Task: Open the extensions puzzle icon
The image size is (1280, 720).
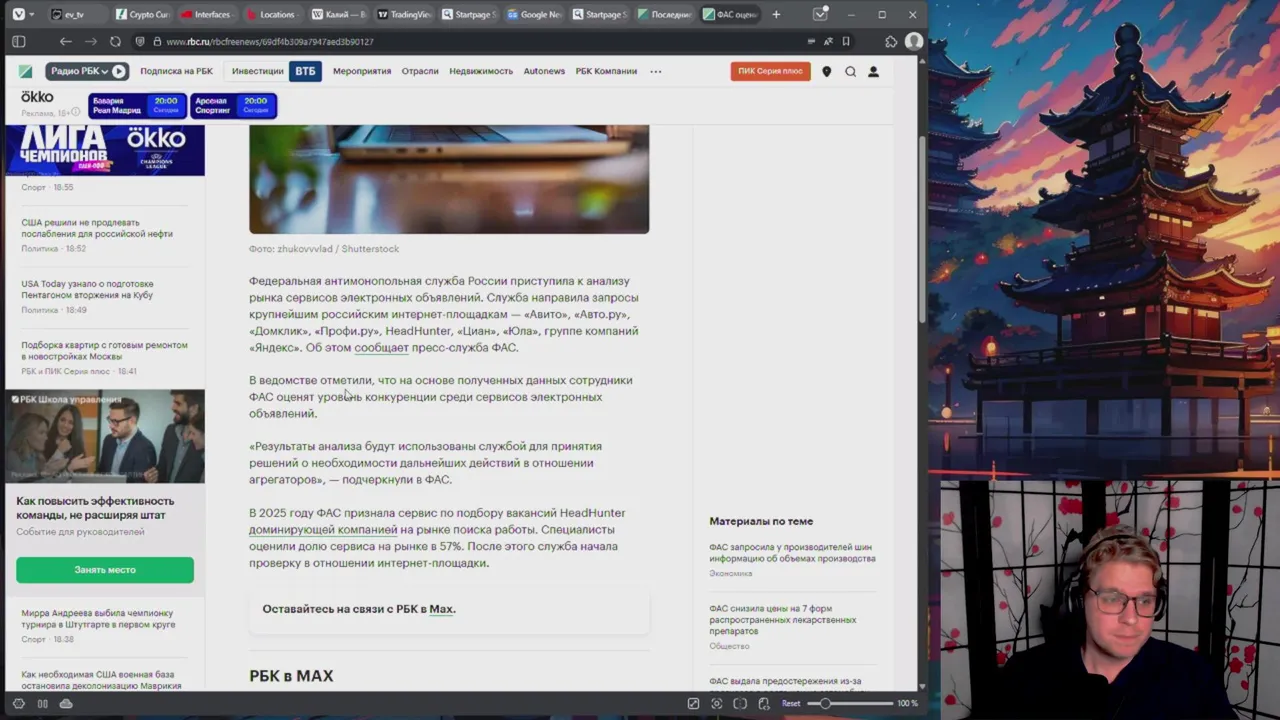Action: pos(891,41)
